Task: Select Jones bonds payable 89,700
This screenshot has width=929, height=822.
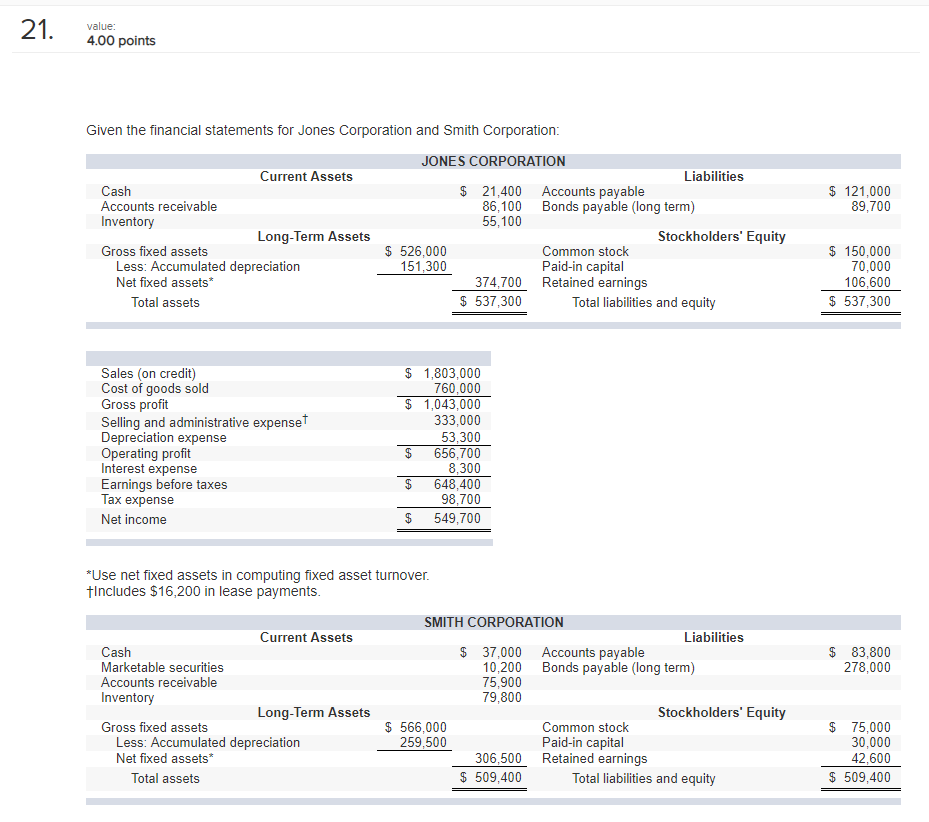Action: (871, 206)
